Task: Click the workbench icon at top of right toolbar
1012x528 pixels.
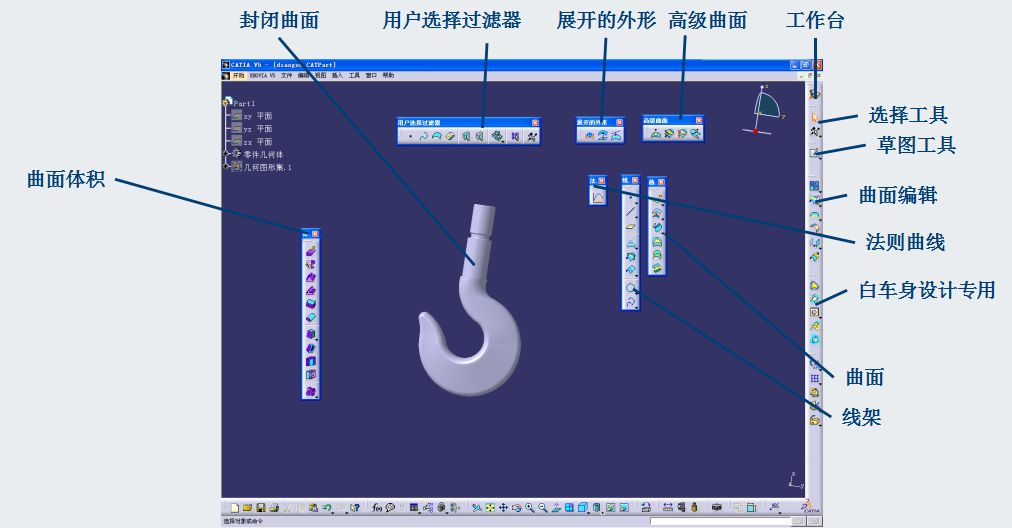Action: click(815, 94)
